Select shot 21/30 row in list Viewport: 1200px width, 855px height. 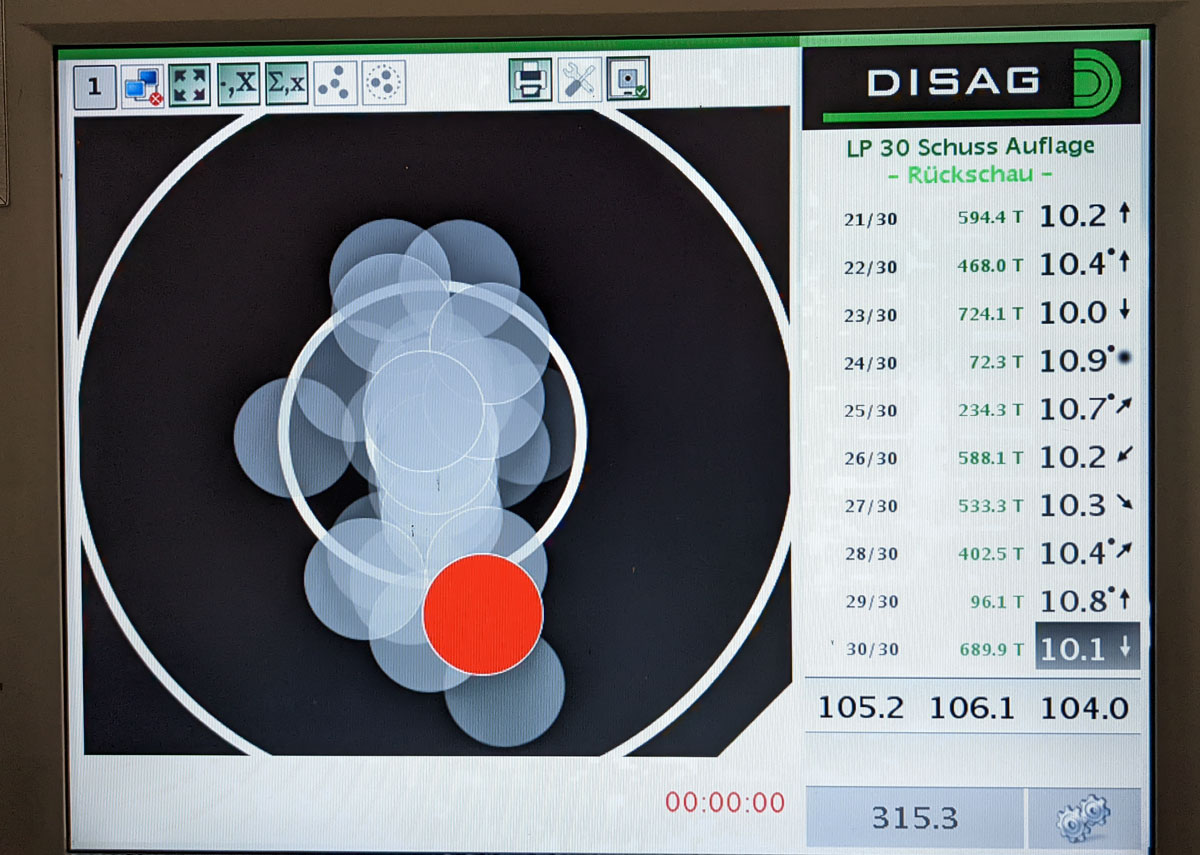tap(977, 217)
